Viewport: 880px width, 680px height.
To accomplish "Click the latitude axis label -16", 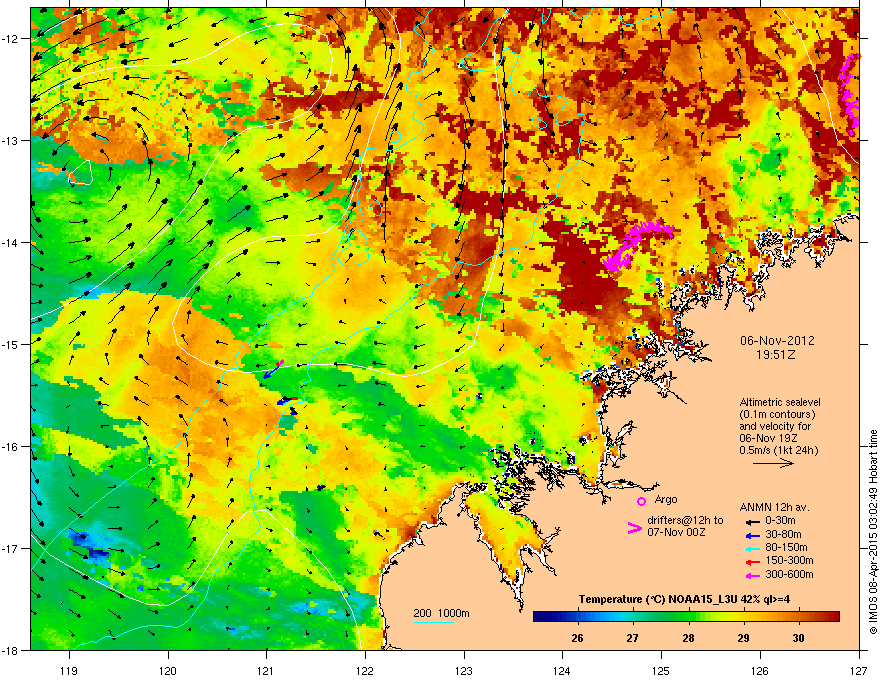I will [11, 446].
